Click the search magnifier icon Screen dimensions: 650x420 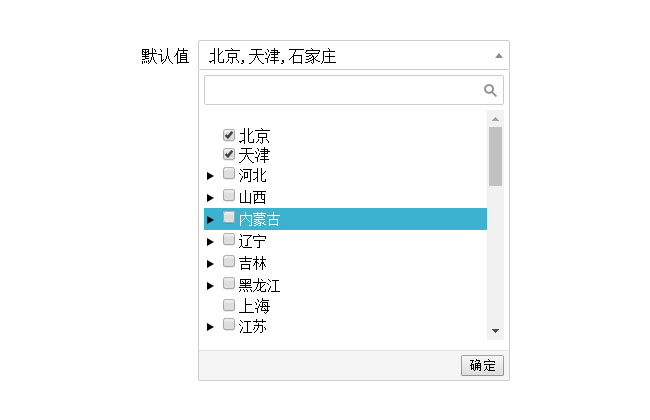[x=490, y=90]
